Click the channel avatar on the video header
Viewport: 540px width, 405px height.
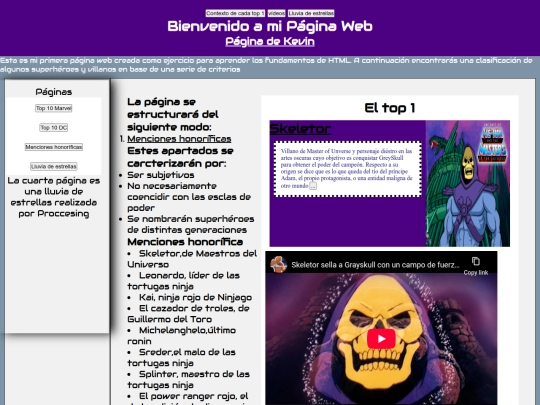[x=278, y=264]
